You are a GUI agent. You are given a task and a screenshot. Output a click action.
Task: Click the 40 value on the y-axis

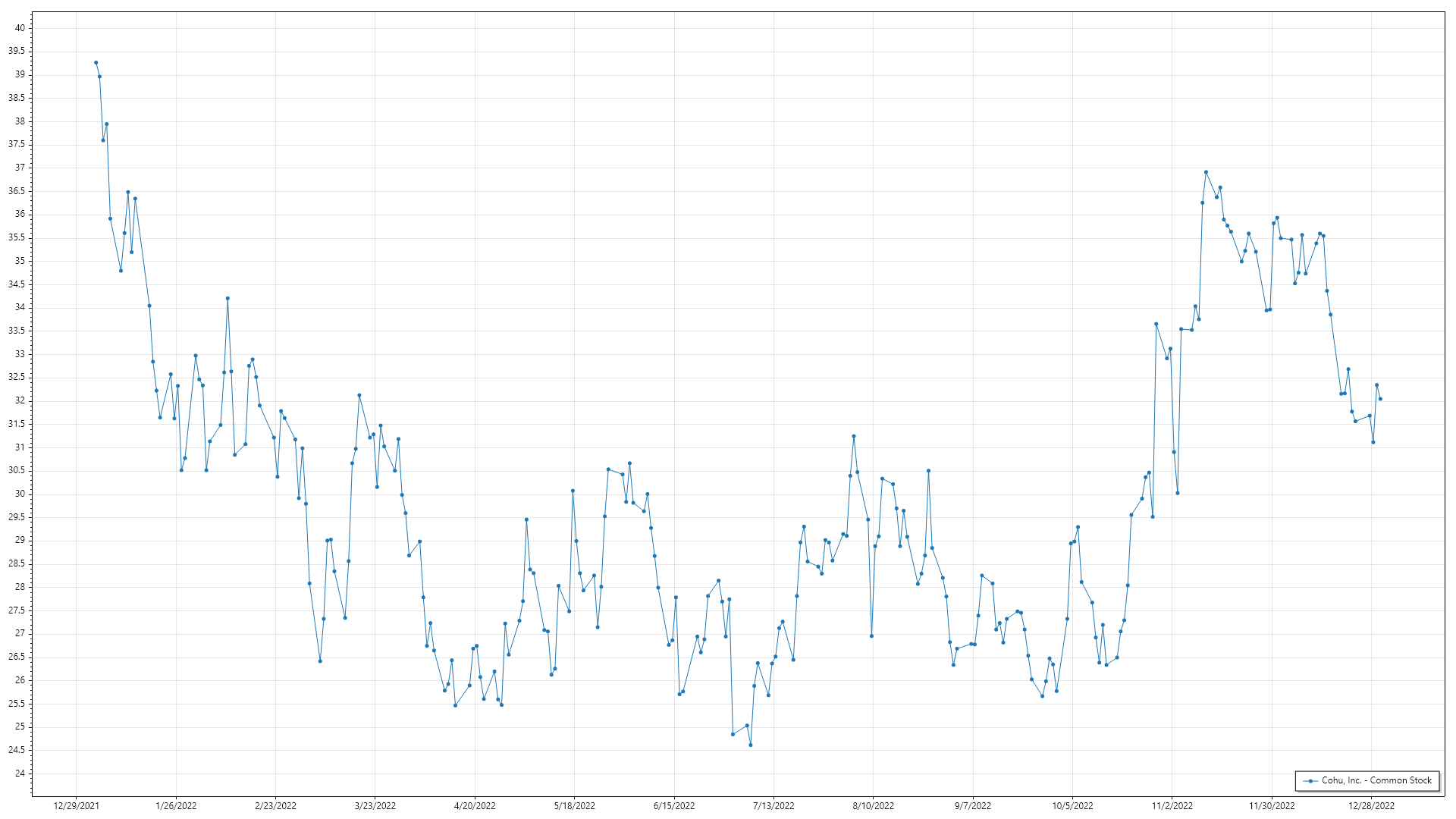click(x=20, y=28)
